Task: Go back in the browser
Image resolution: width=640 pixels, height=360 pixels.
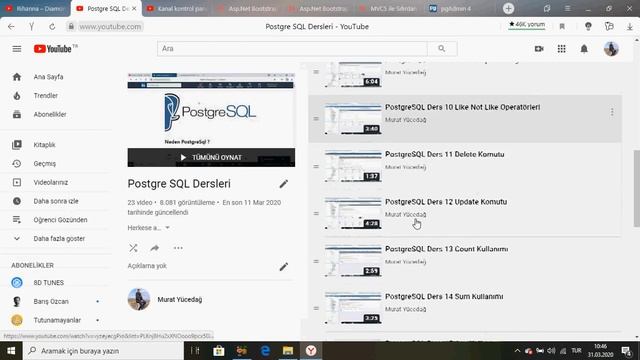Action: pos(11,27)
